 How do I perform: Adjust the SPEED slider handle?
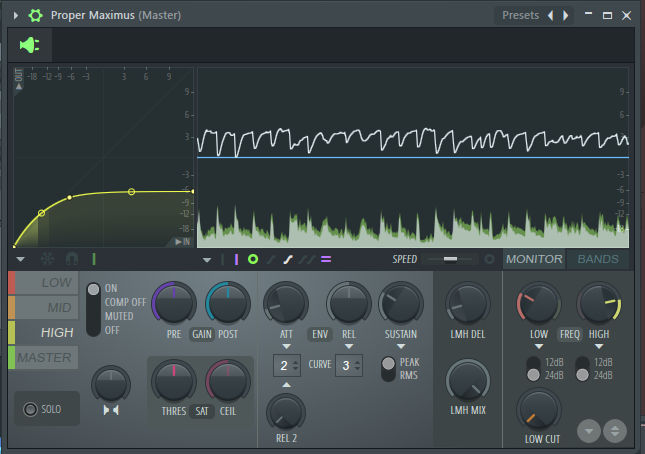450,259
